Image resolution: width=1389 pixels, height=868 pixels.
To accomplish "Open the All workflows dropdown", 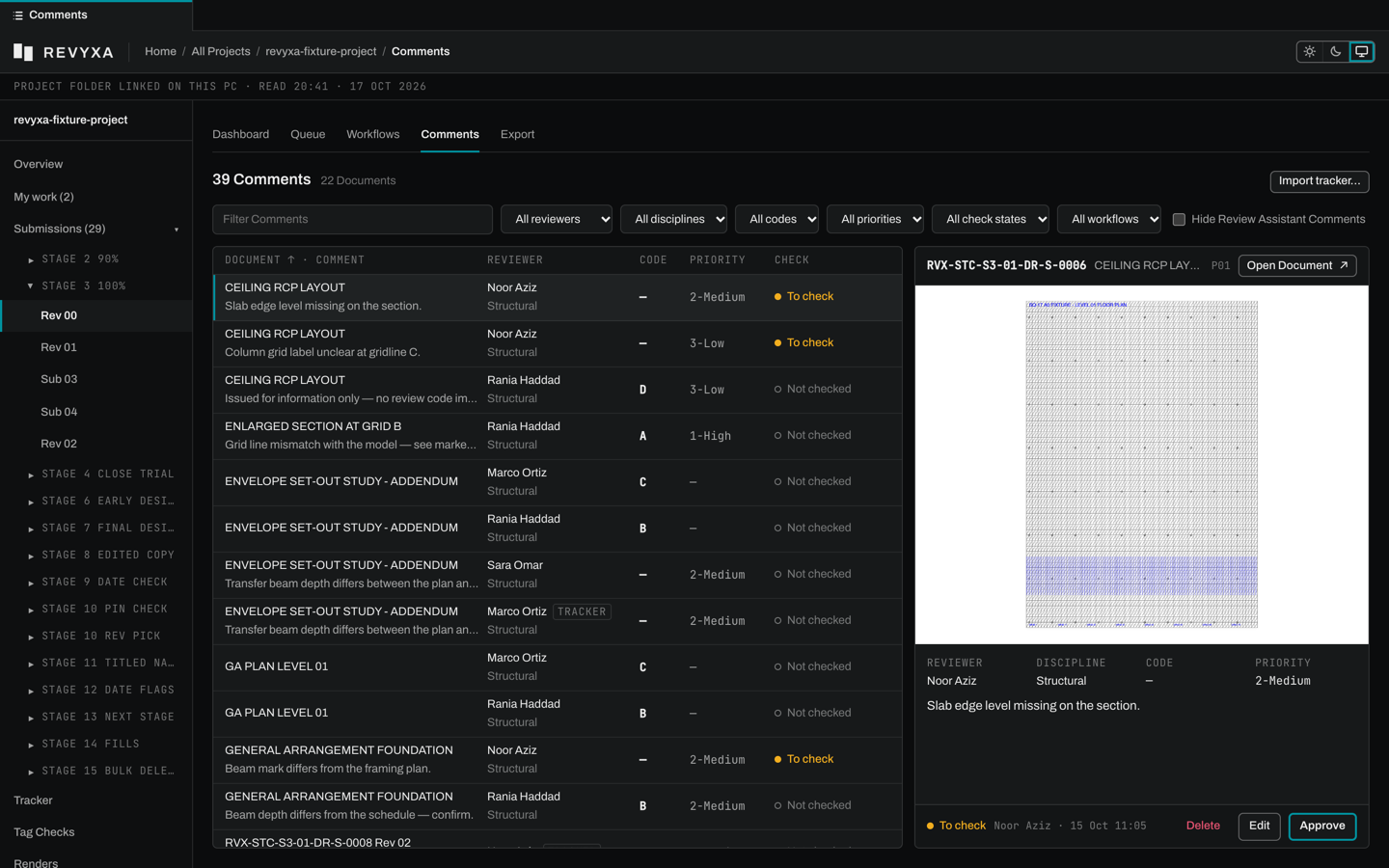I will [x=1109, y=220].
